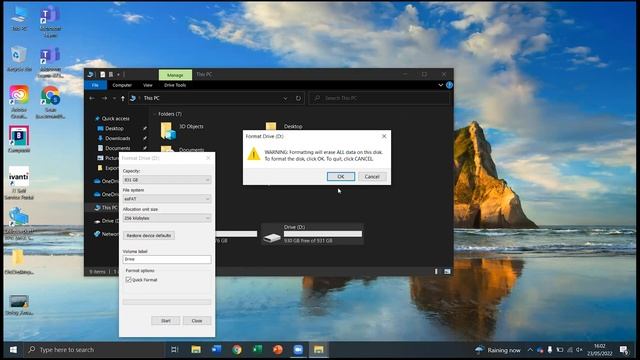Open This PC desktop icon
Screen dimensions: 640x360
click(19, 18)
